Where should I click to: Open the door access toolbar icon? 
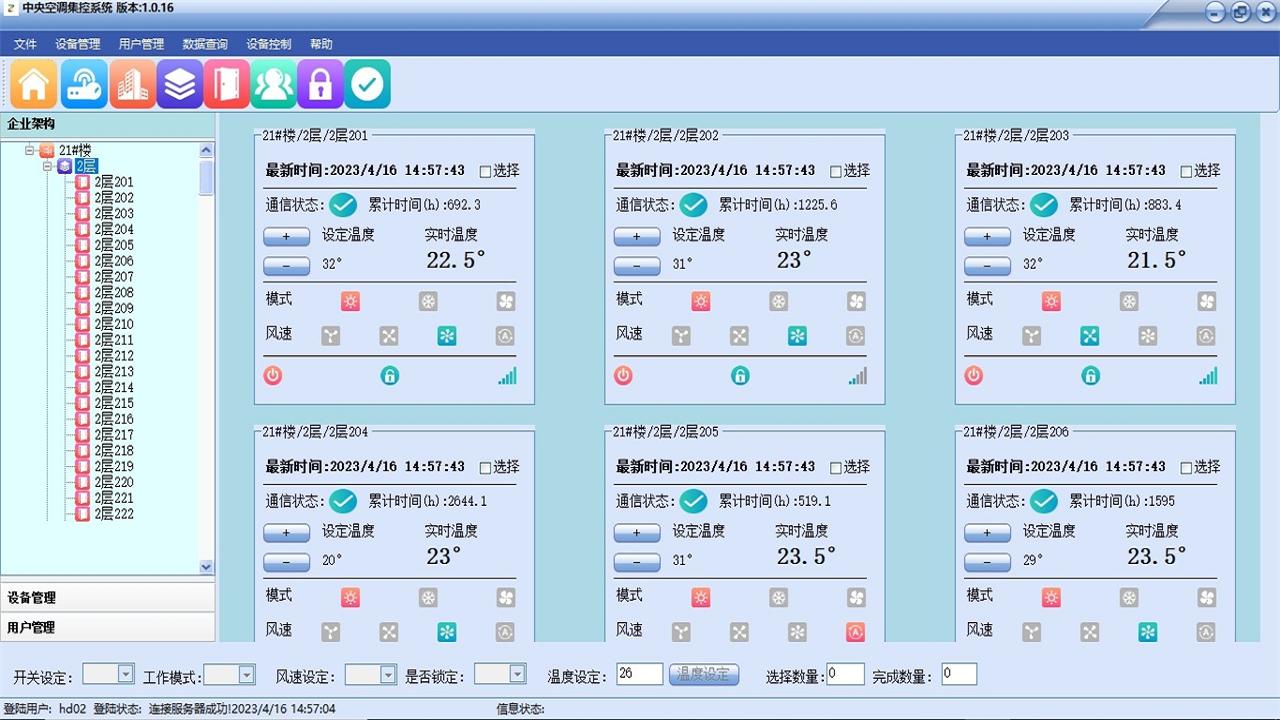[226, 84]
